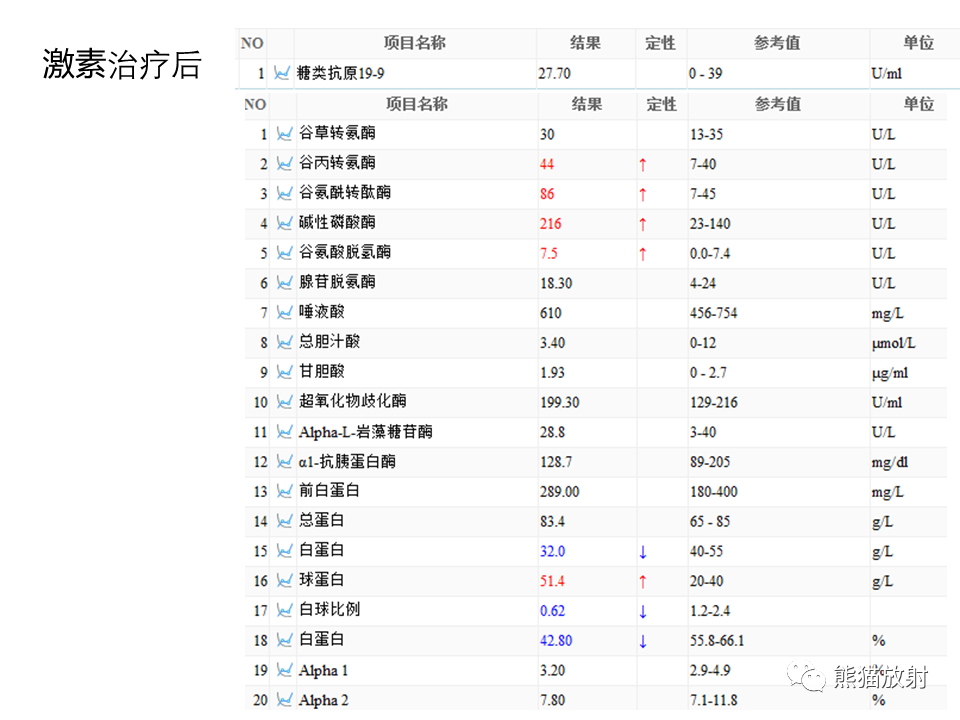Select blue result value 0.62

[552, 611]
